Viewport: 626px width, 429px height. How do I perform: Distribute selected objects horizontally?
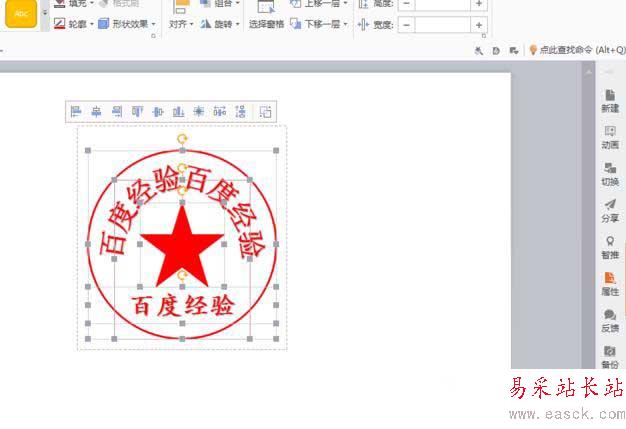tap(220, 112)
